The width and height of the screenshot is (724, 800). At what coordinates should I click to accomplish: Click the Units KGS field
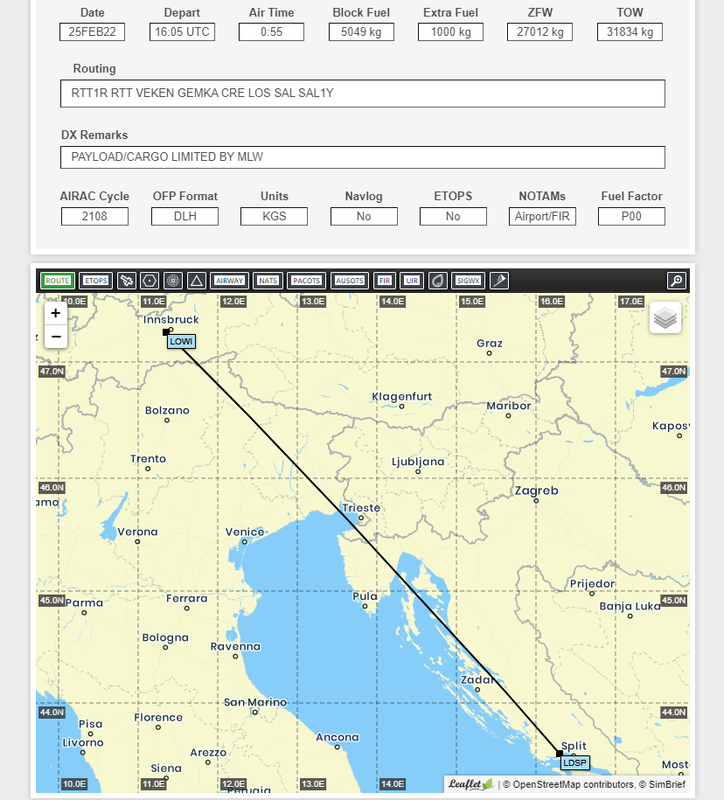click(274, 216)
